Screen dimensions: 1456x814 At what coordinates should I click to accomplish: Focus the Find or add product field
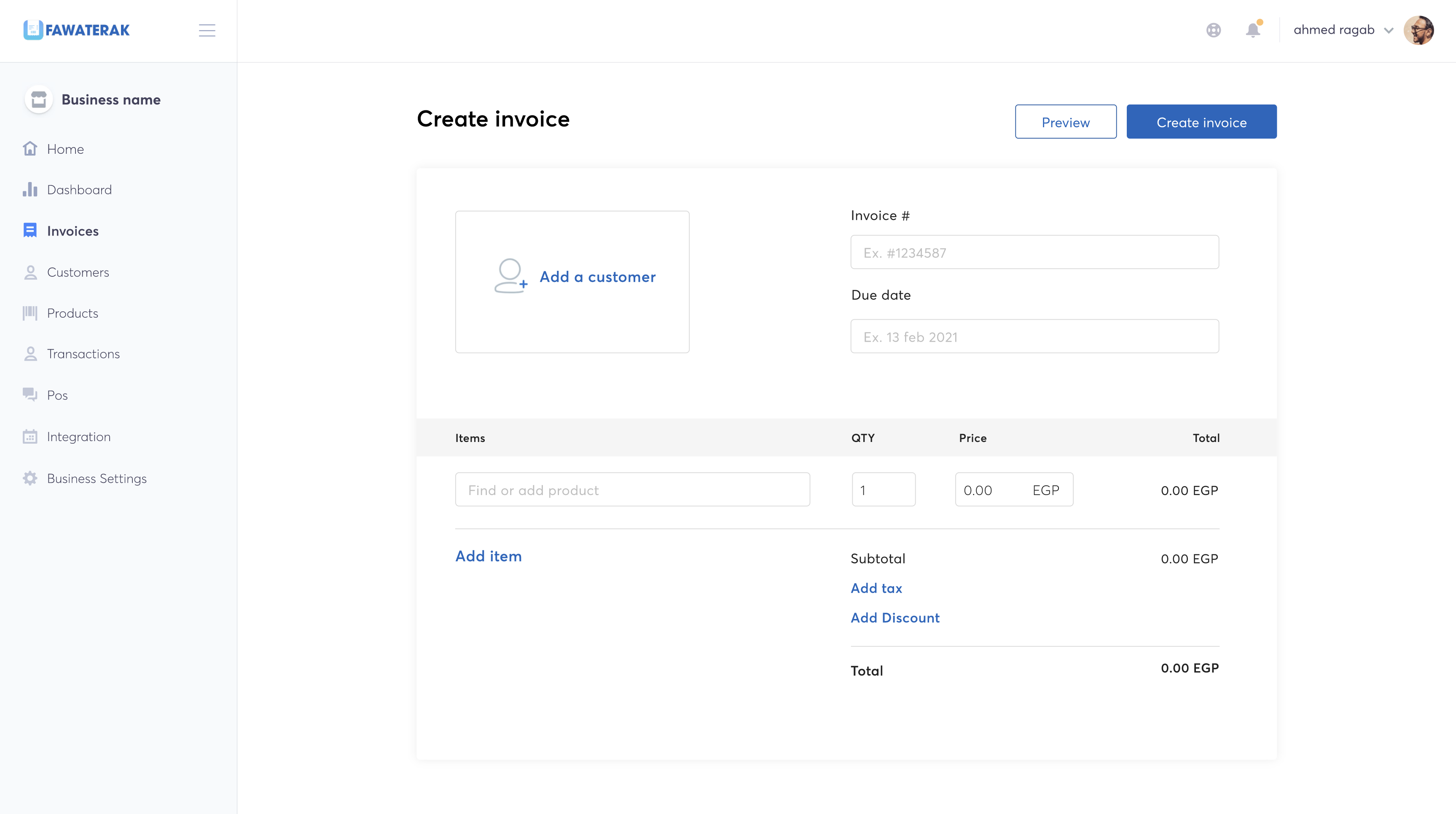click(632, 489)
